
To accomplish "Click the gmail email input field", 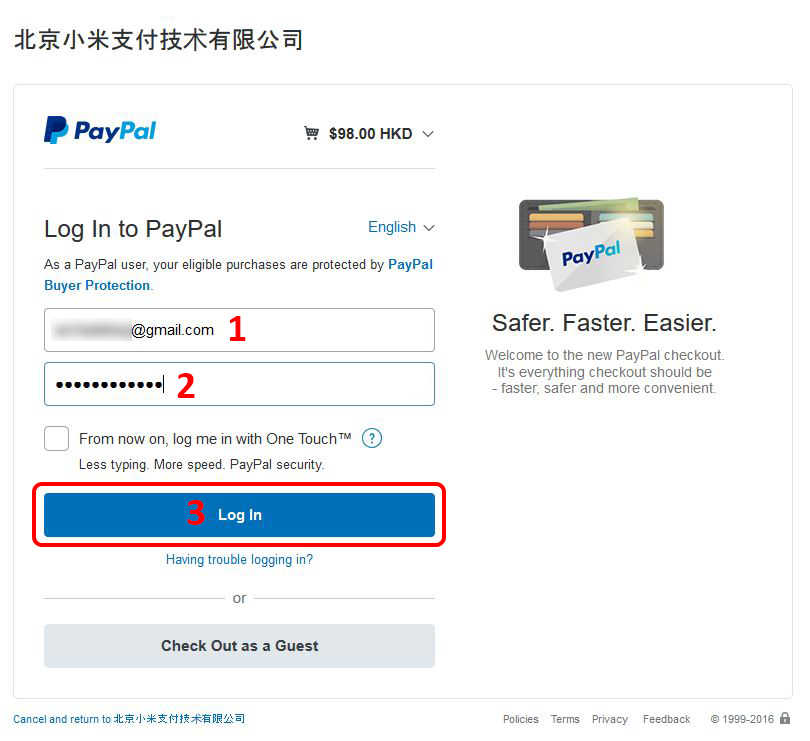I will (239, 330).
